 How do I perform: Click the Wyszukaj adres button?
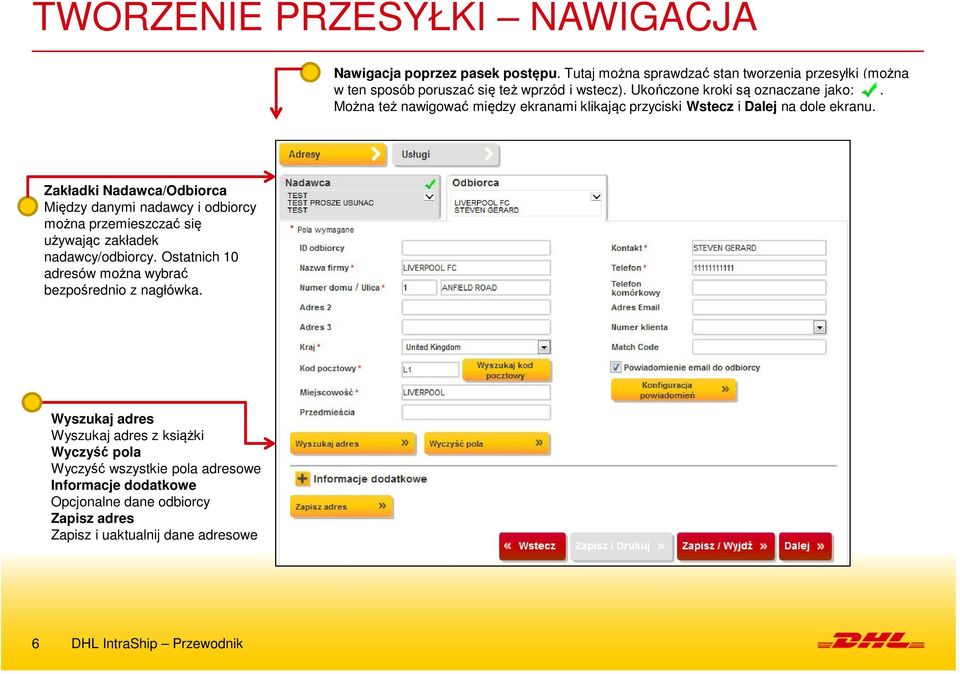(353, 444)
